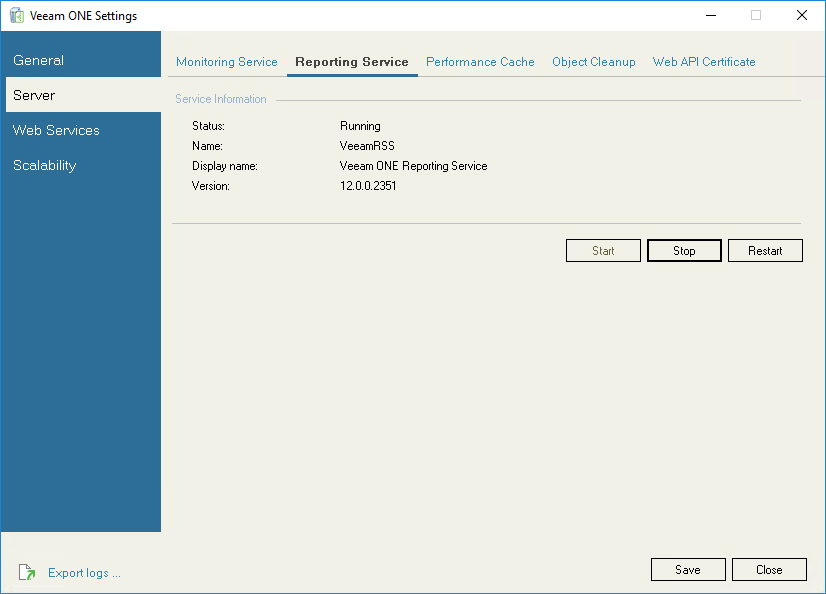This screenshot has height=594, width=826.
Task: Switch to the Monitoring Service tab
Action: pos(226,61)
